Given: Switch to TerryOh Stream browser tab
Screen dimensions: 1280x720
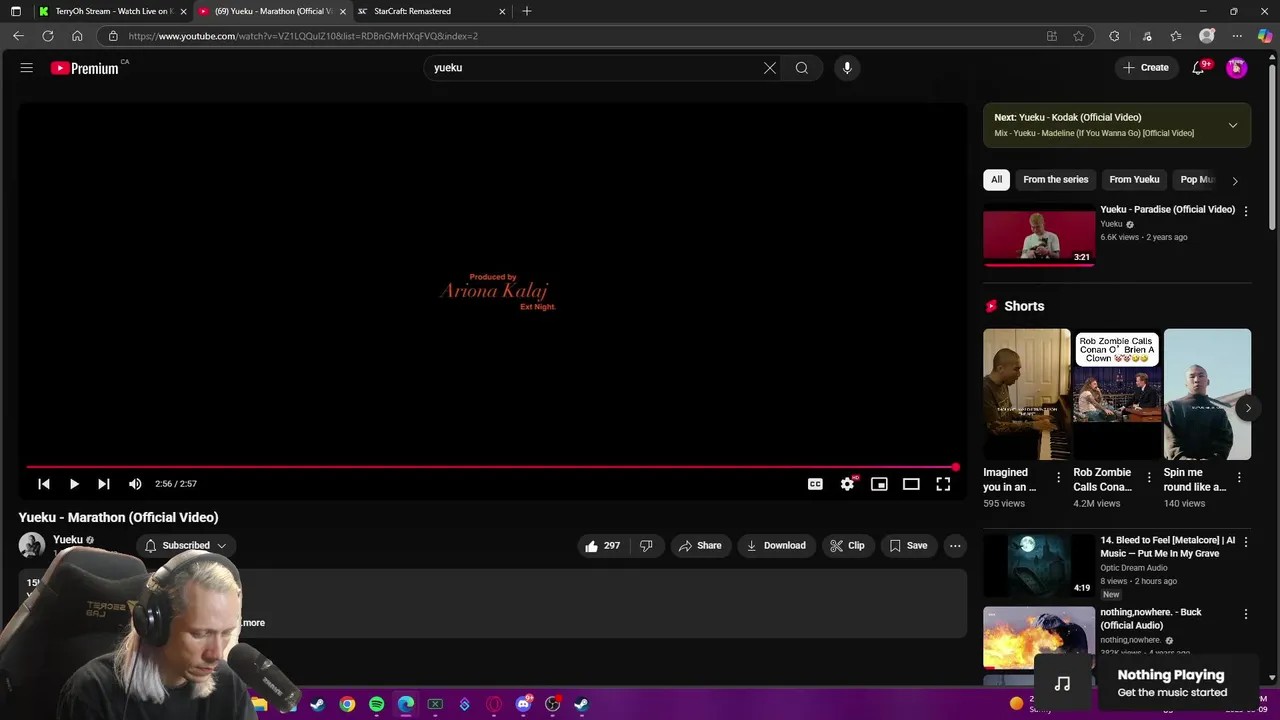Looking at the screenshot, I should coord(111,11).
